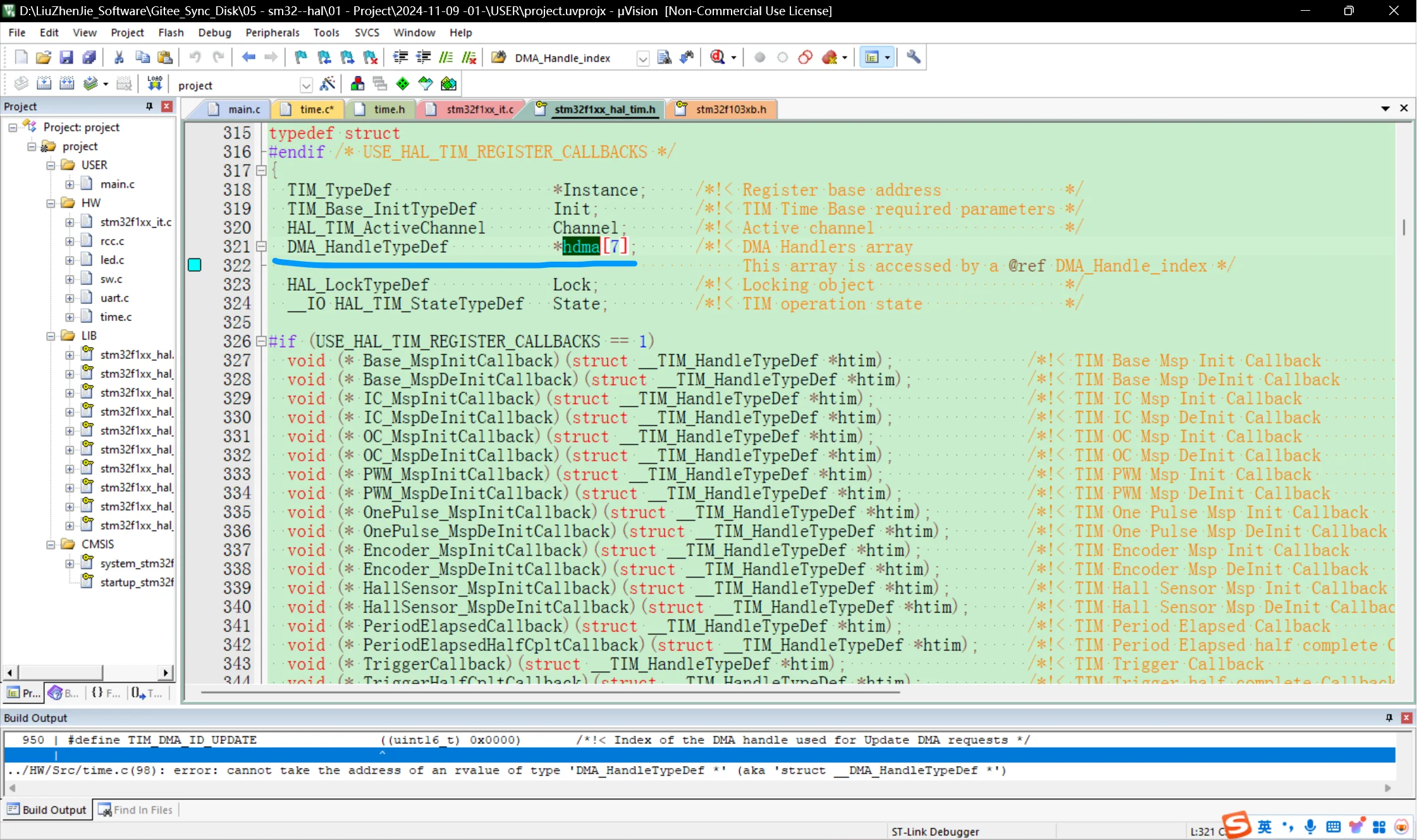
Task: Open the Flash menu
Action: (x=171, y=32)
